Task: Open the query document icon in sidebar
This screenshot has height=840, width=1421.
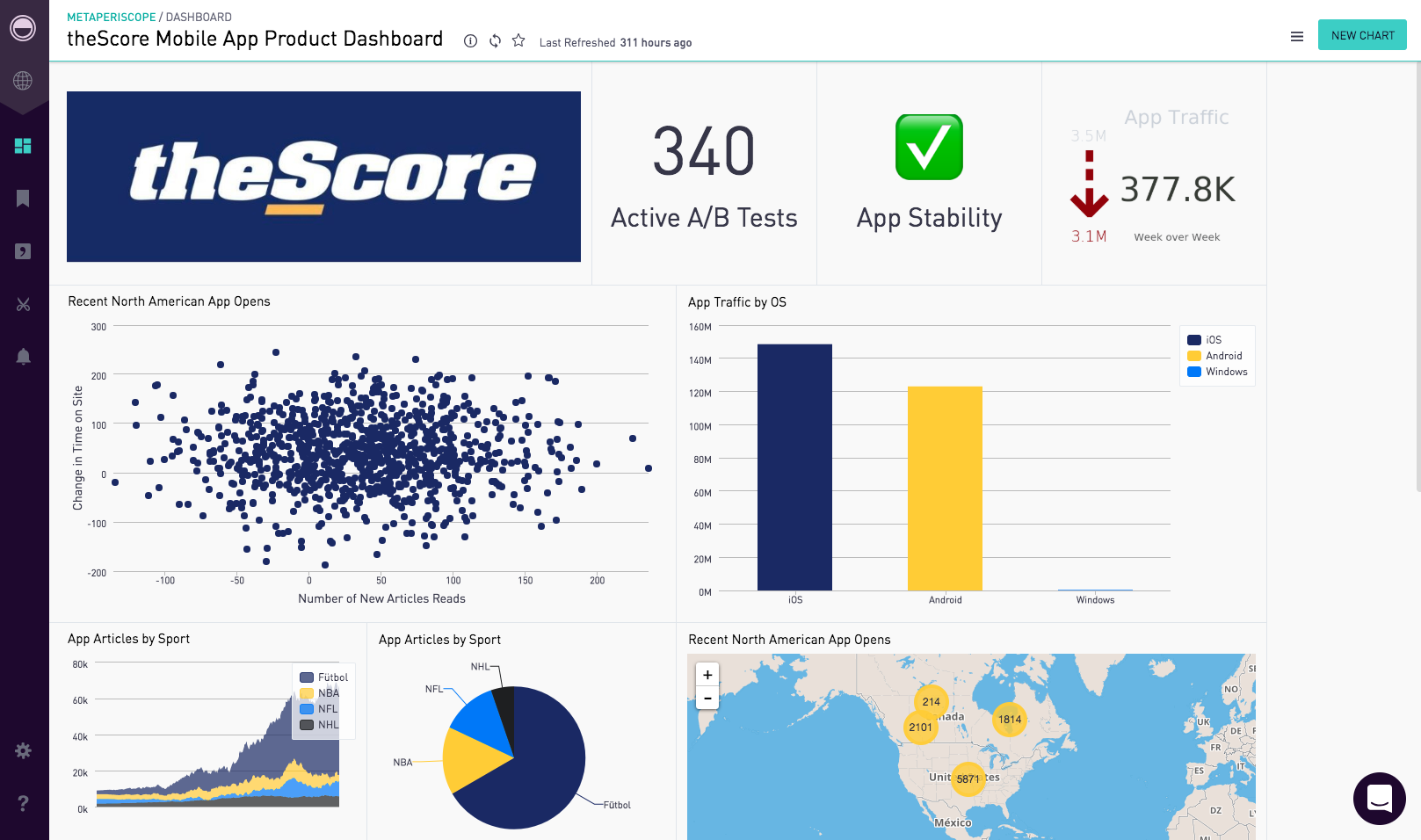Action: click(x=23, y=251)
